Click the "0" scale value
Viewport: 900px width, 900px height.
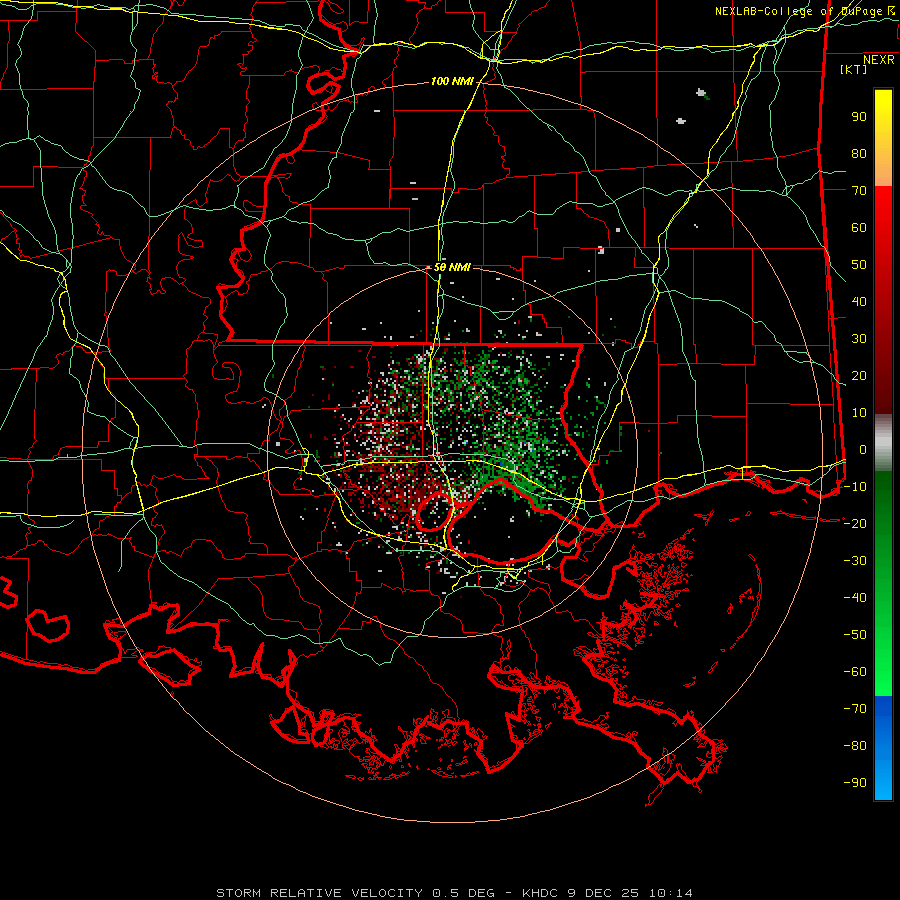pos(863,449)
